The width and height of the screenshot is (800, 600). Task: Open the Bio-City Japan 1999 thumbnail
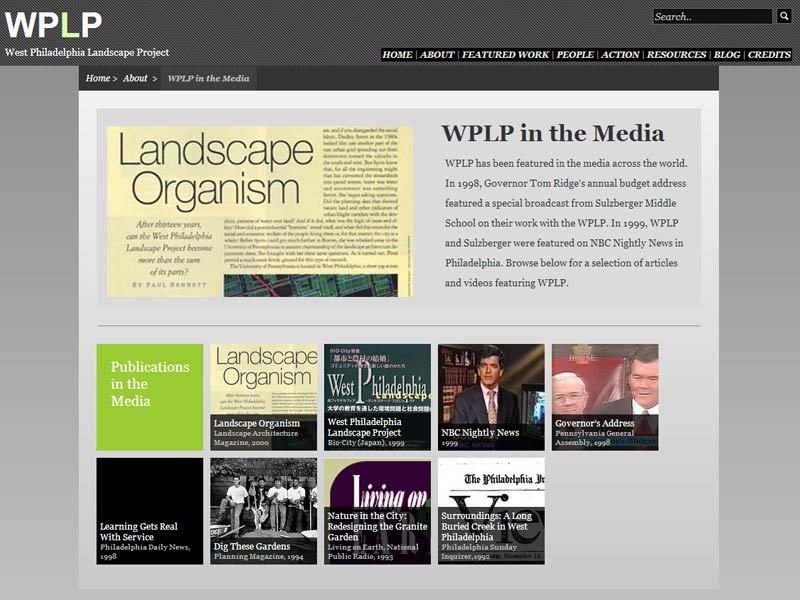(377, 397)
